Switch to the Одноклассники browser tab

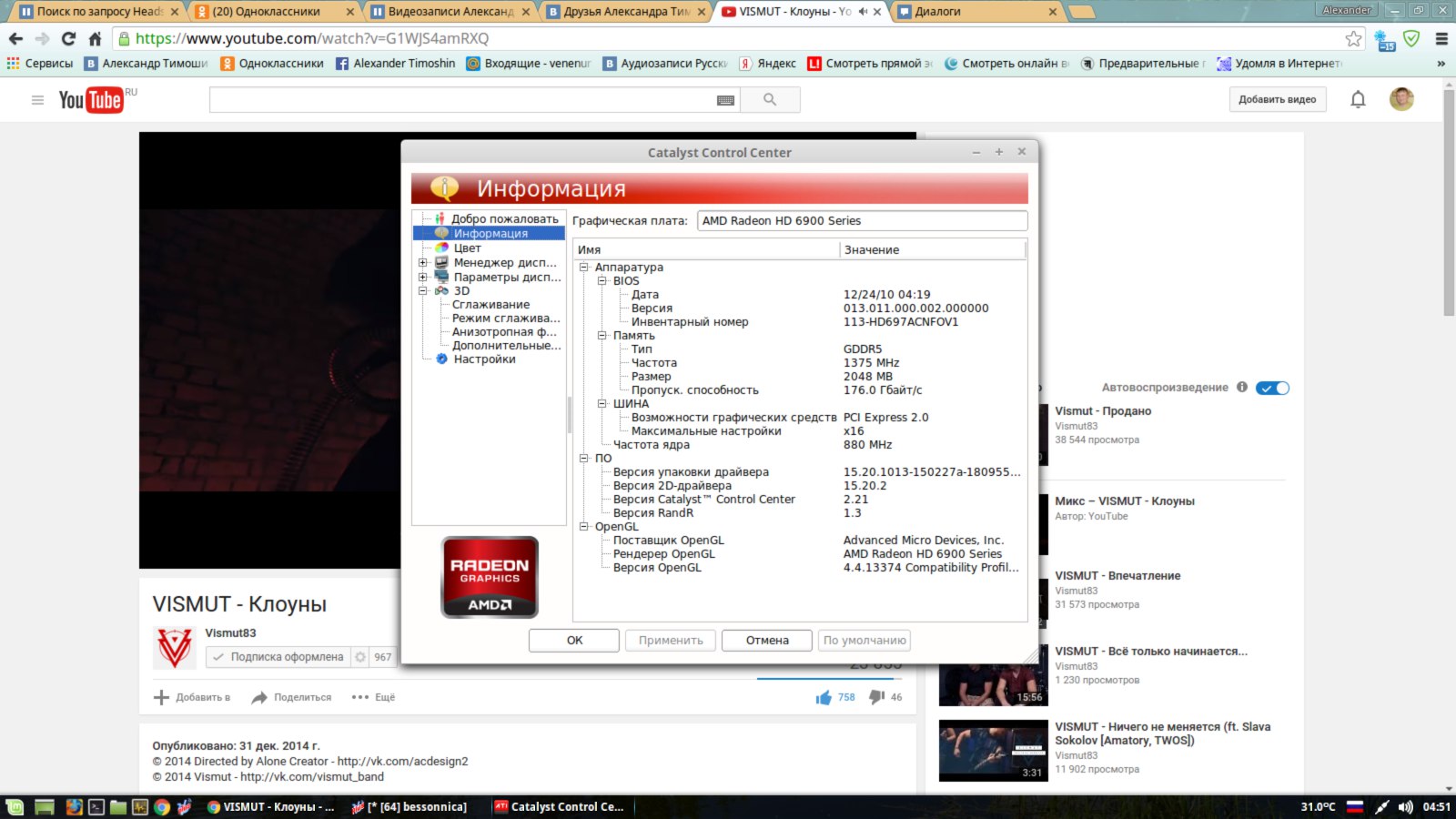275,12
